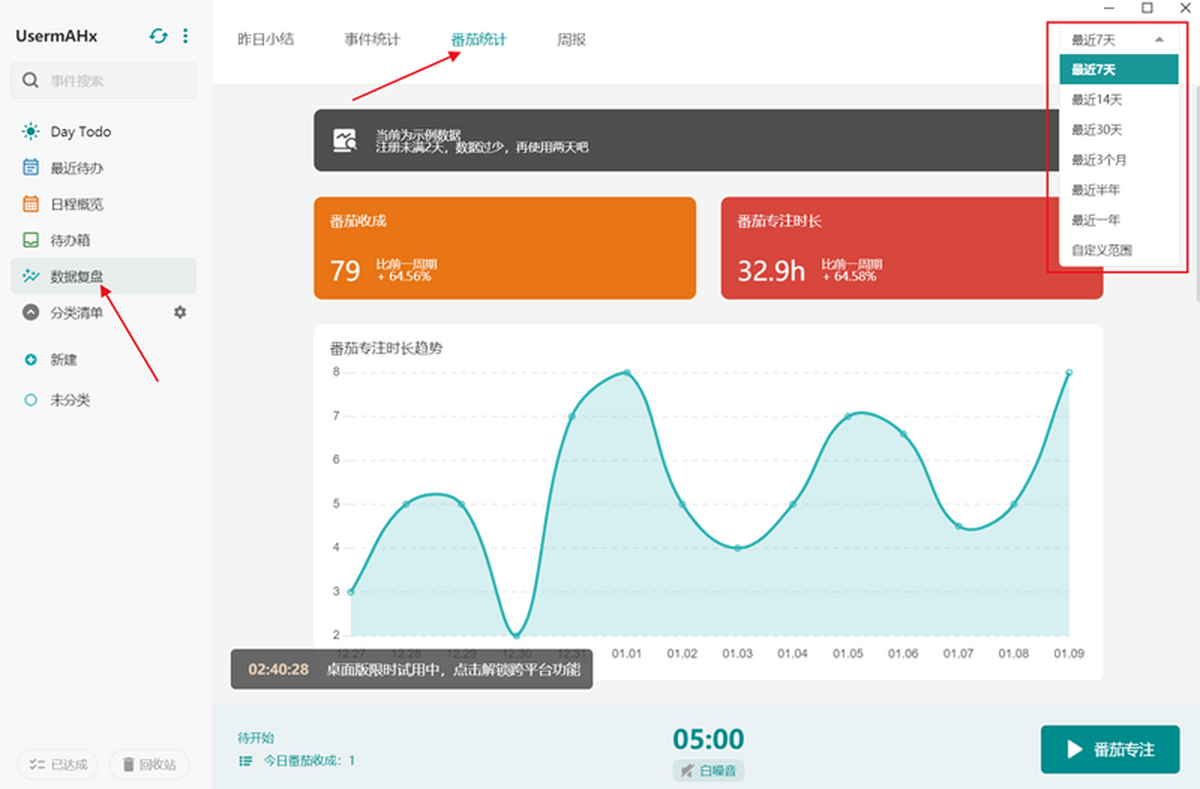Click the 最近待办 calendar icon
1200x789 pixels.
click(31, 168)
